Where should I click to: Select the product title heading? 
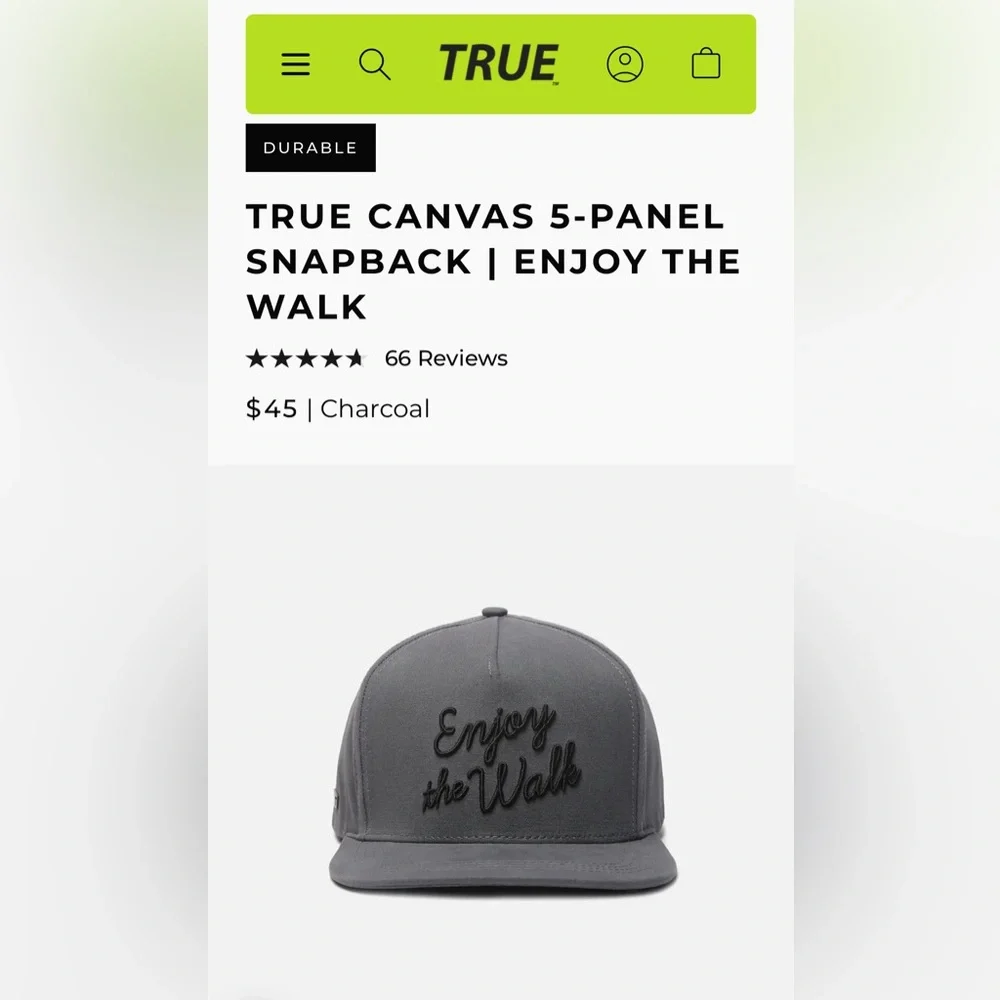(493, 261)
